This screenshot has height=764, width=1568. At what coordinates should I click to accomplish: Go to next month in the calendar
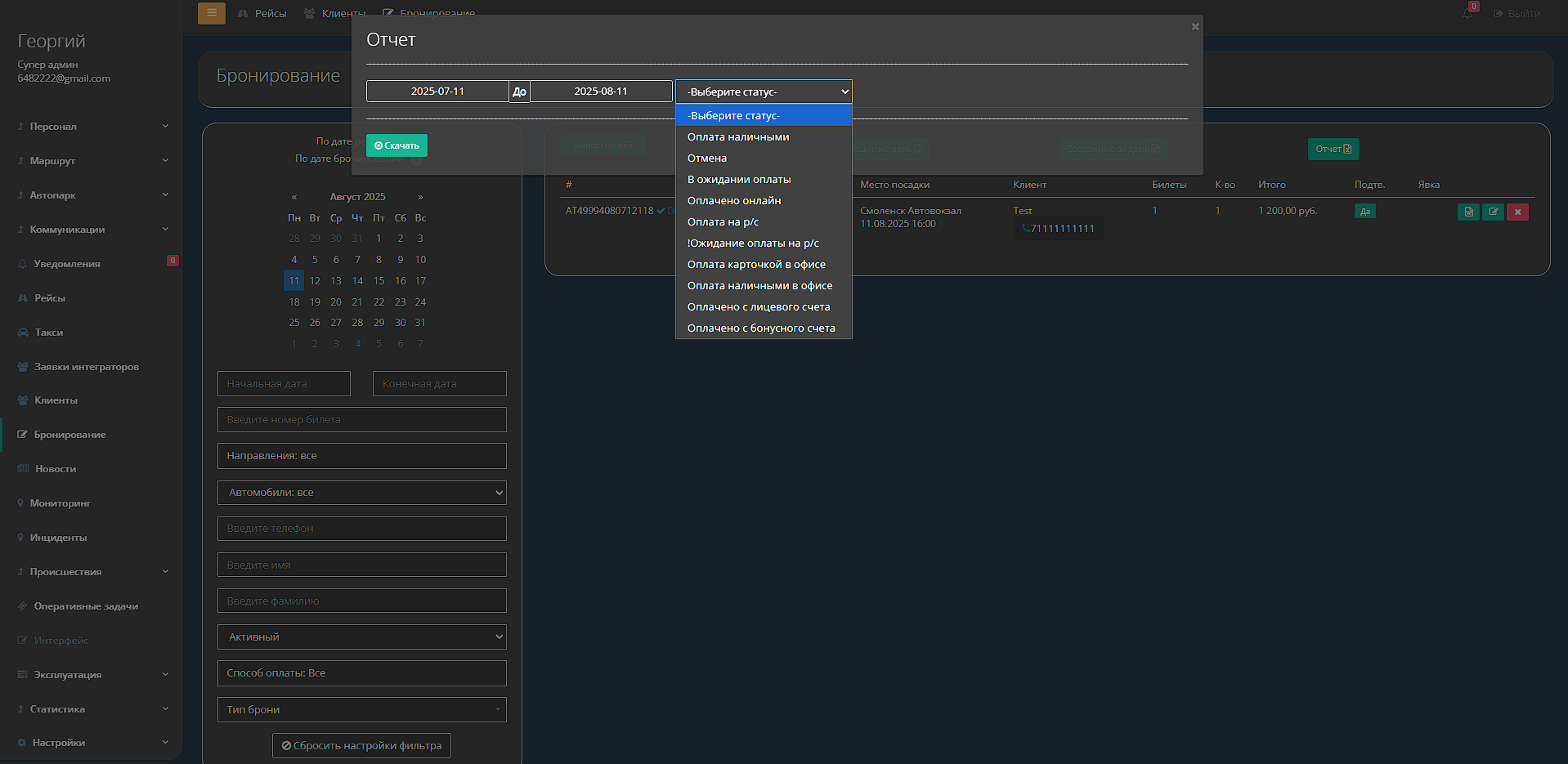click(x=420, y=197)
